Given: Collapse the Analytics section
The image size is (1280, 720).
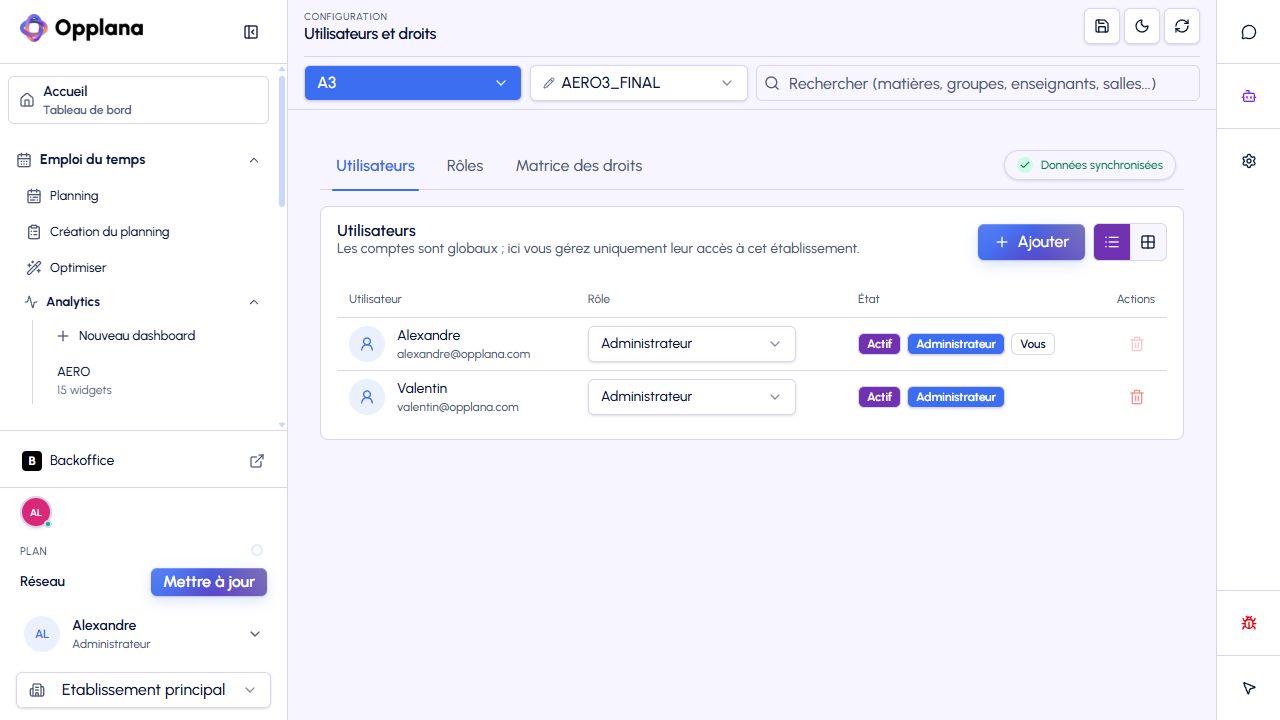Looking at the screenshot, I should pos(254,302).
